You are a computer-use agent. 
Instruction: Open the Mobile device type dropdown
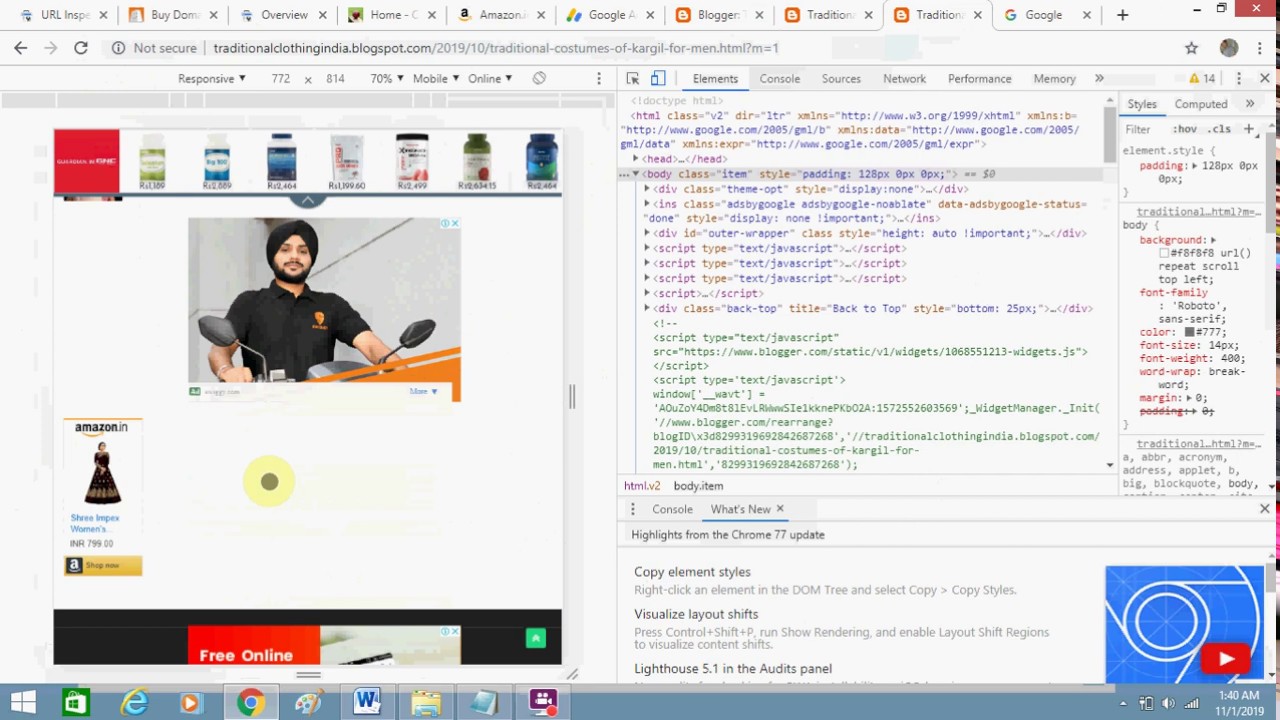point(436,78)
